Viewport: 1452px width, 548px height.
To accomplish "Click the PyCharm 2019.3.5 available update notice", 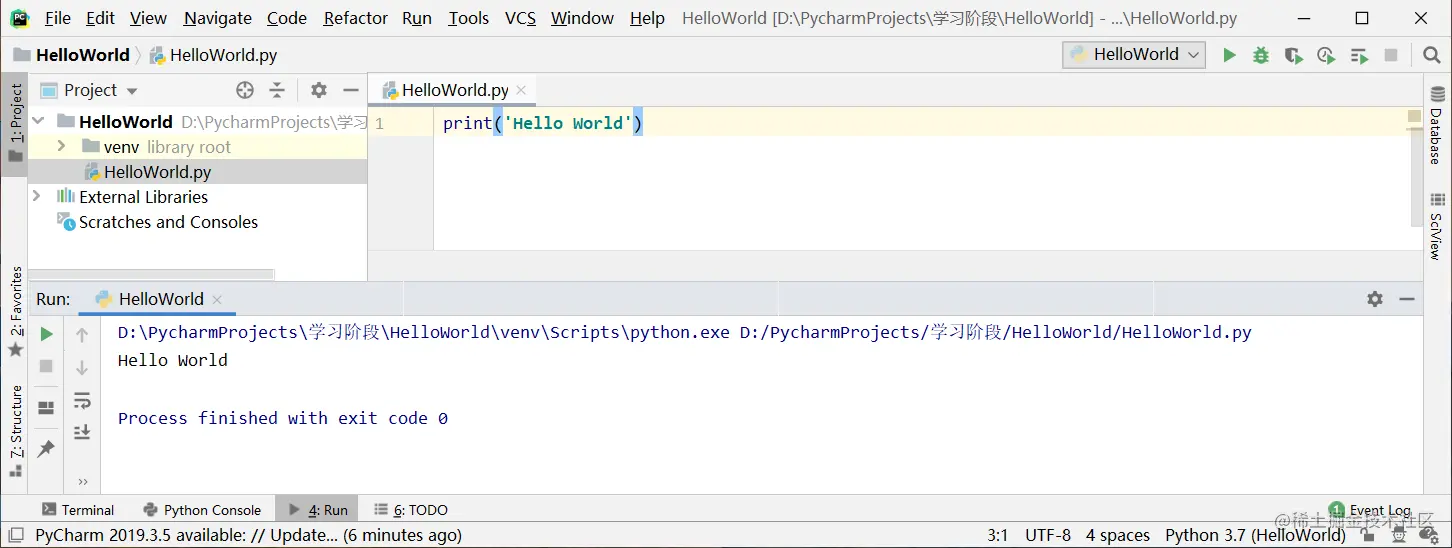I will pyautogui.click(x=248, y=536).
